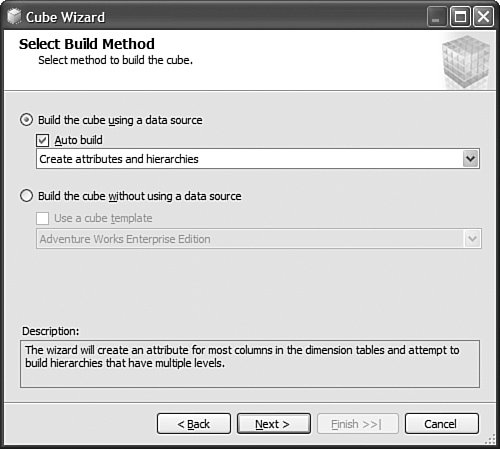The height and width of the screenshot is (449, 500).
Task: Click the Cube Wizard title bar icon
Action: click(14, 17)
